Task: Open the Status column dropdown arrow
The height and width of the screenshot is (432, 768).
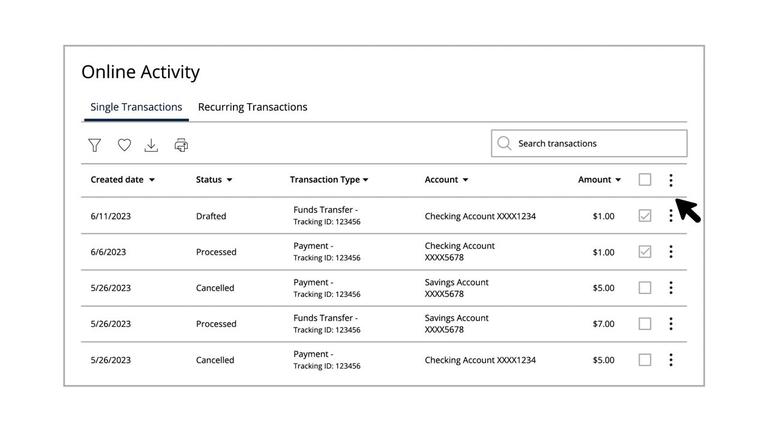Action: 229,180
